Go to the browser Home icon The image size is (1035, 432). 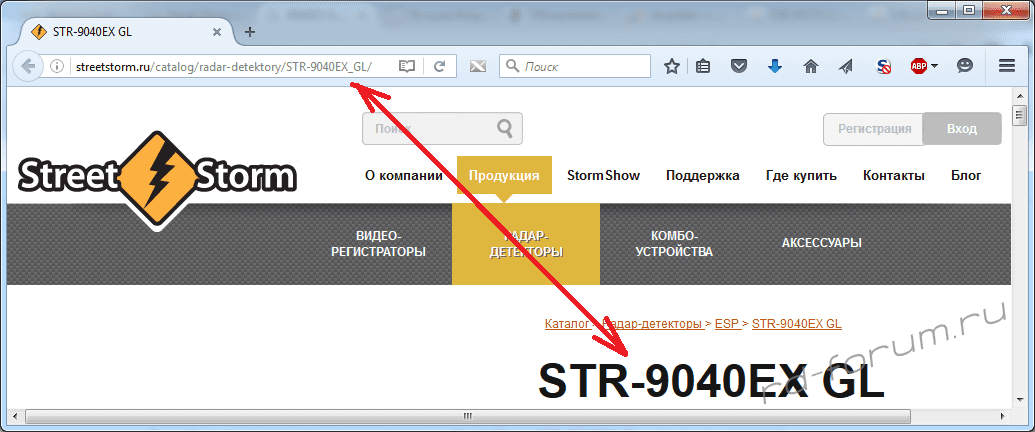[x=810, y=66]
